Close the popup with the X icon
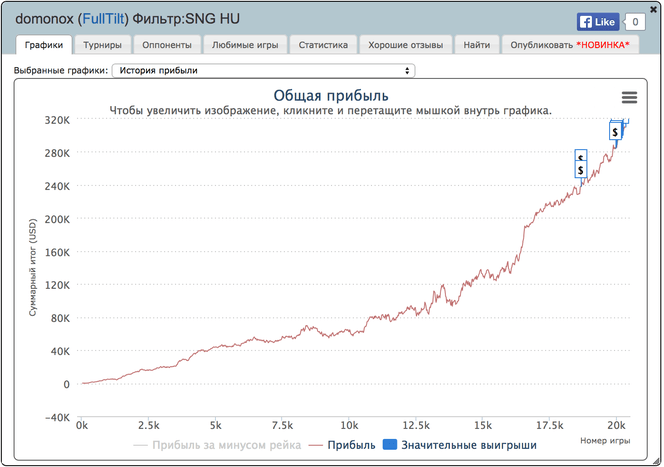 pos(653,9)
